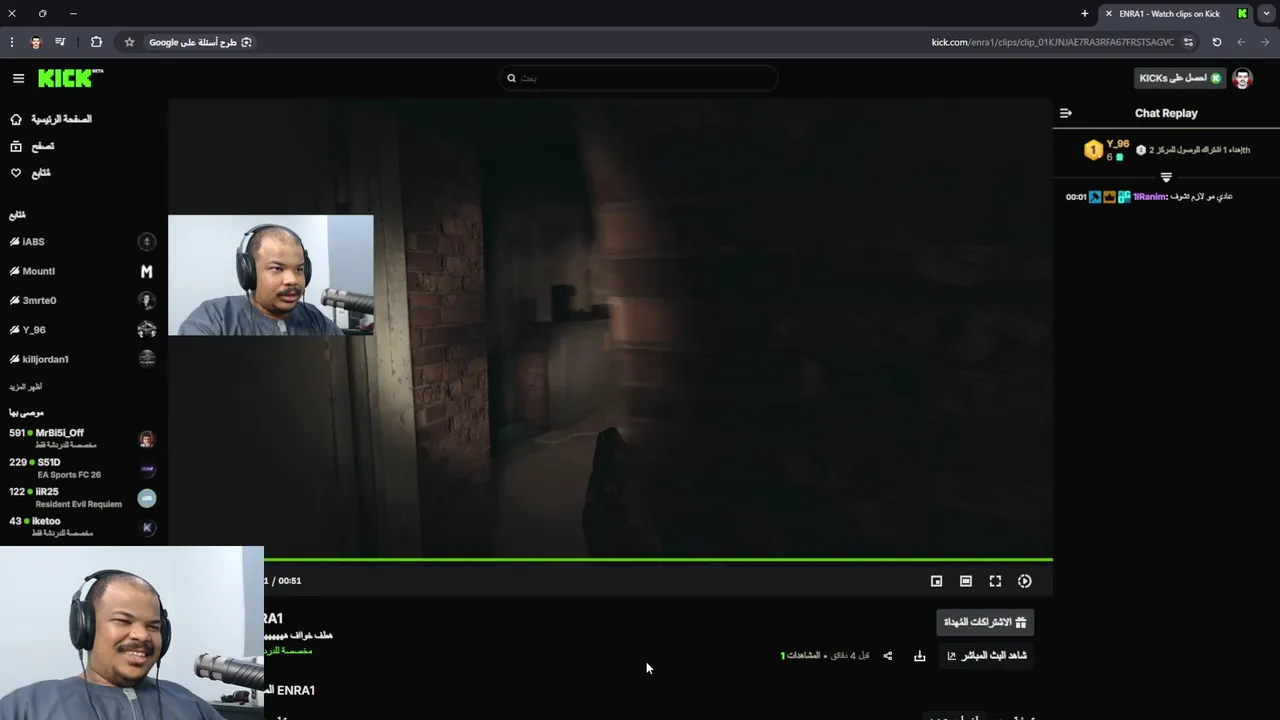
Task: Open recommended channel iketoo
Action: point(82,527)
